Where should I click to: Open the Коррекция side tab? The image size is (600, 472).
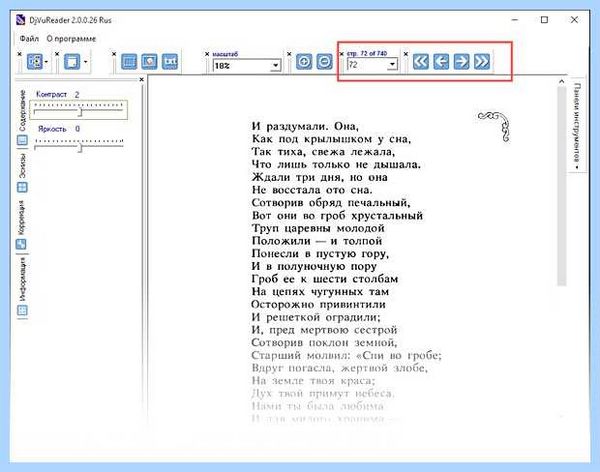[x=22, y=225]
